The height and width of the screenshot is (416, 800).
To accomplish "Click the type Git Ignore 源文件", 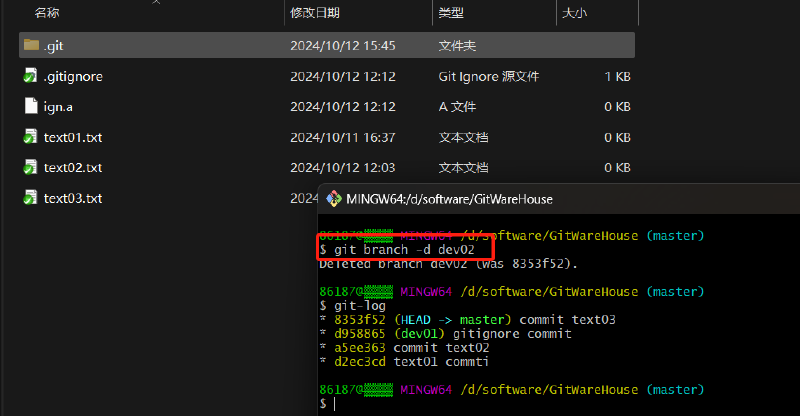I will 489,77.
